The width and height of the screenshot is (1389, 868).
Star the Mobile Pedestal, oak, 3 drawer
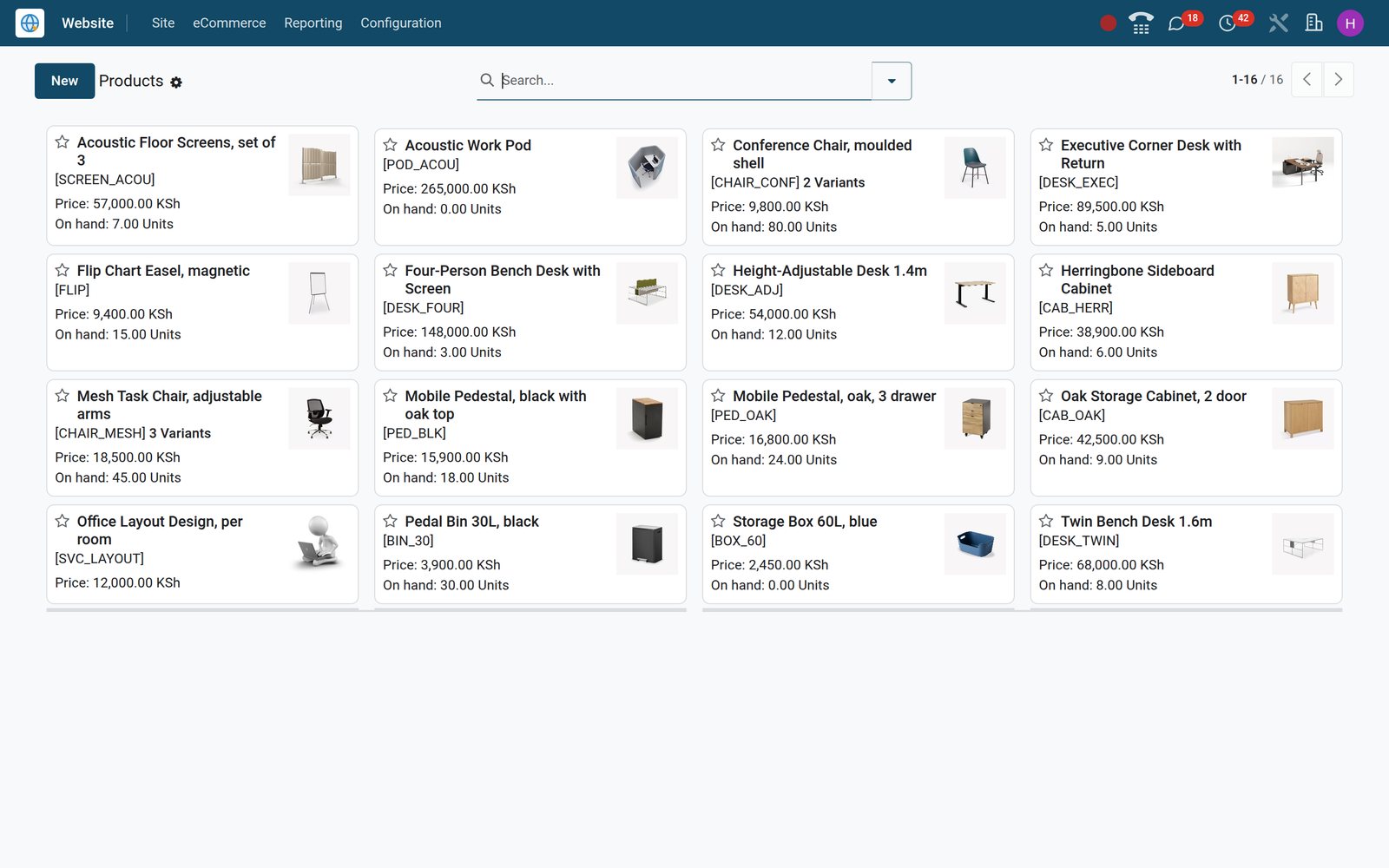tap(718, 396)
